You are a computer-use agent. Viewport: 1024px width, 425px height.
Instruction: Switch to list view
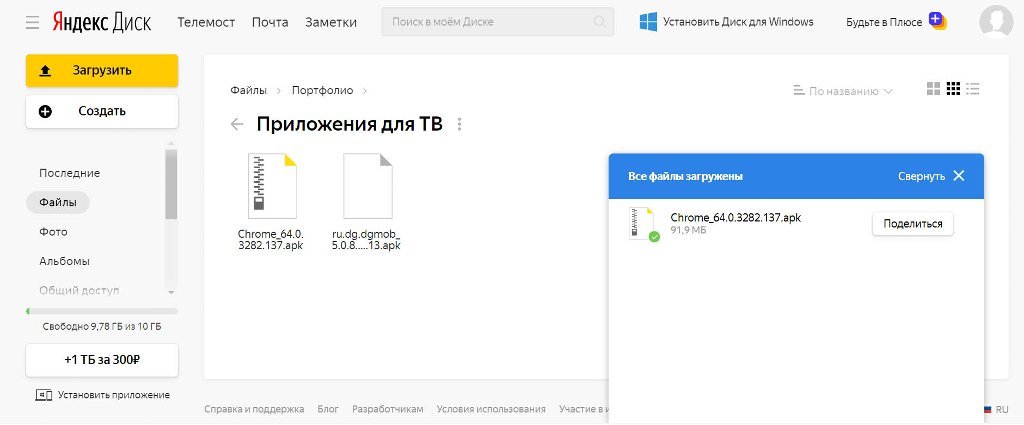[x=973, y=89]
